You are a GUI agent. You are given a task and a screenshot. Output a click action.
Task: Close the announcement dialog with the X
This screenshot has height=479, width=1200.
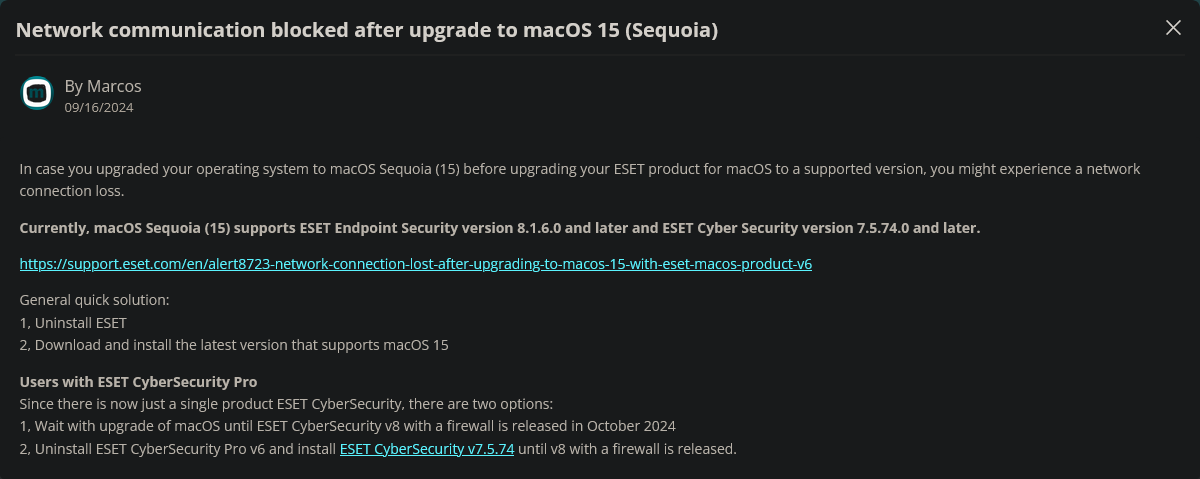[x=1173, y=28]
